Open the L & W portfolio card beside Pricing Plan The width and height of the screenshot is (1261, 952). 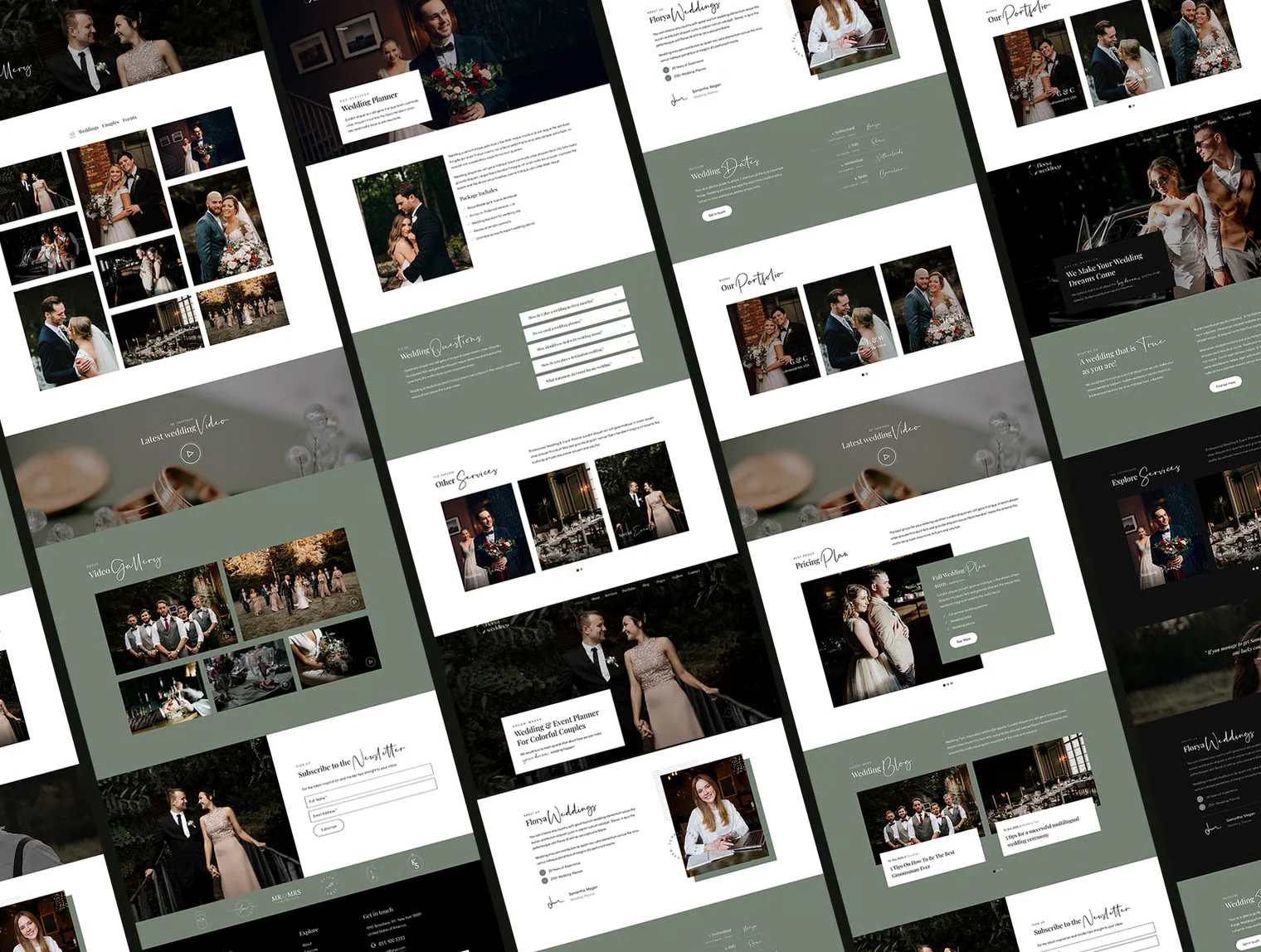[x=850, y=320]
